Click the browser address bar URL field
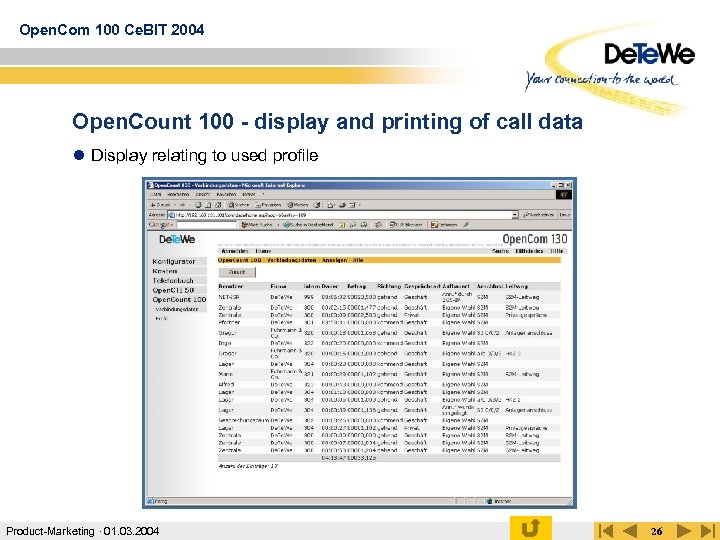Image resolution: width=720 pixels, height=540 pixels. pos(342,214)
